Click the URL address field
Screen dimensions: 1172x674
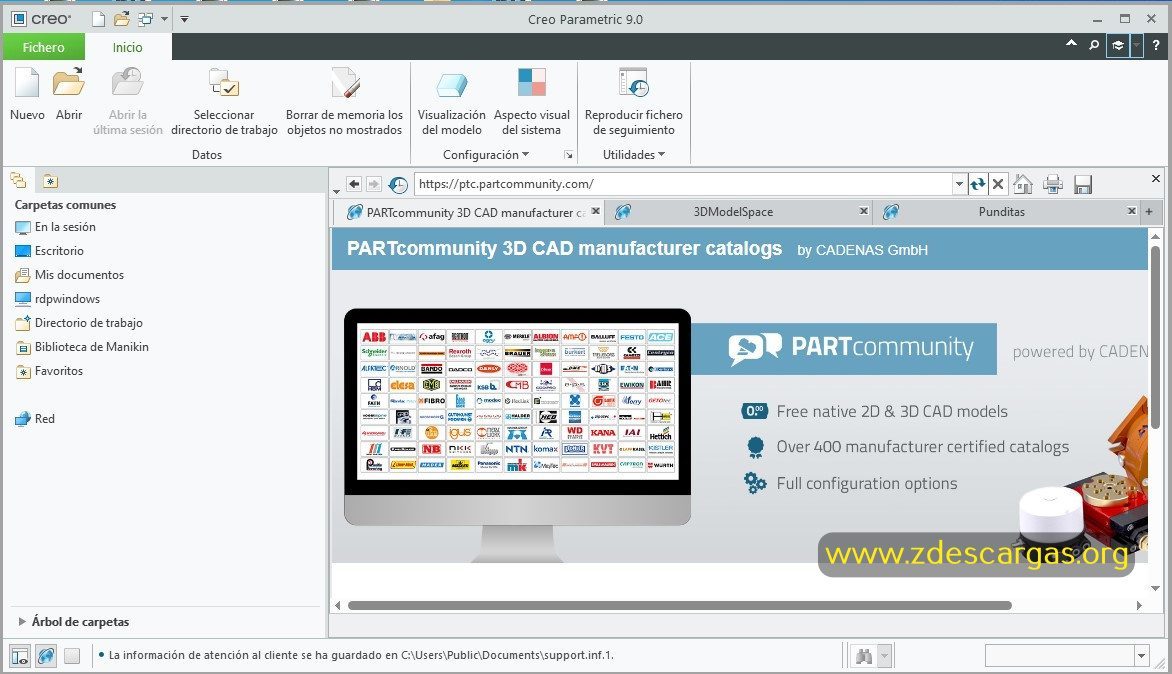[x=683, y=184]
